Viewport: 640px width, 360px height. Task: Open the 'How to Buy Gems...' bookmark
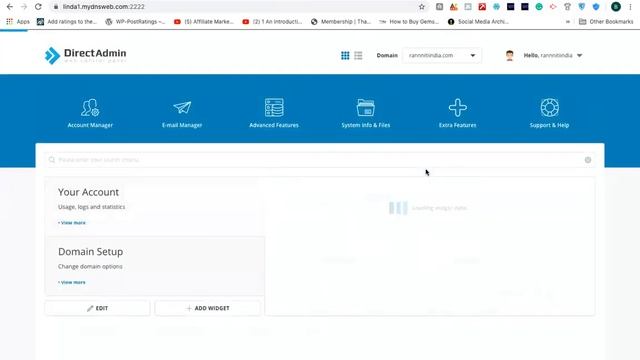[x=409, y=22]
